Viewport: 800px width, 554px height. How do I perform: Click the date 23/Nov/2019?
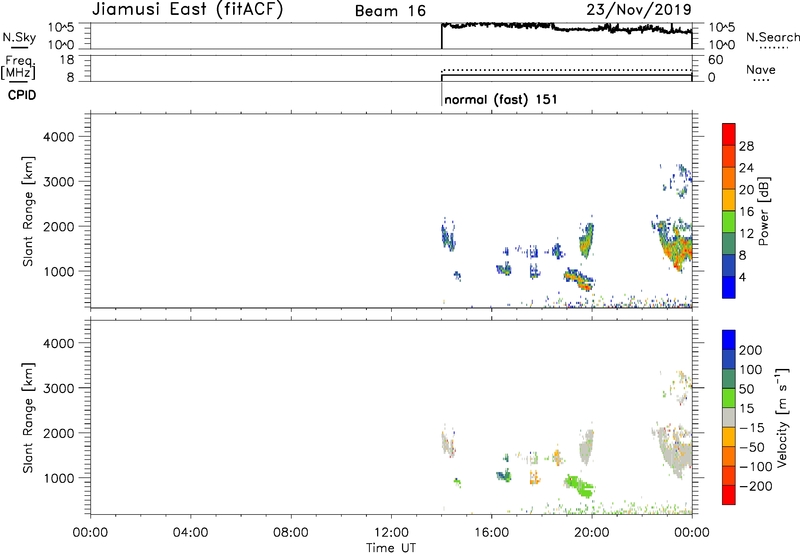639,9
